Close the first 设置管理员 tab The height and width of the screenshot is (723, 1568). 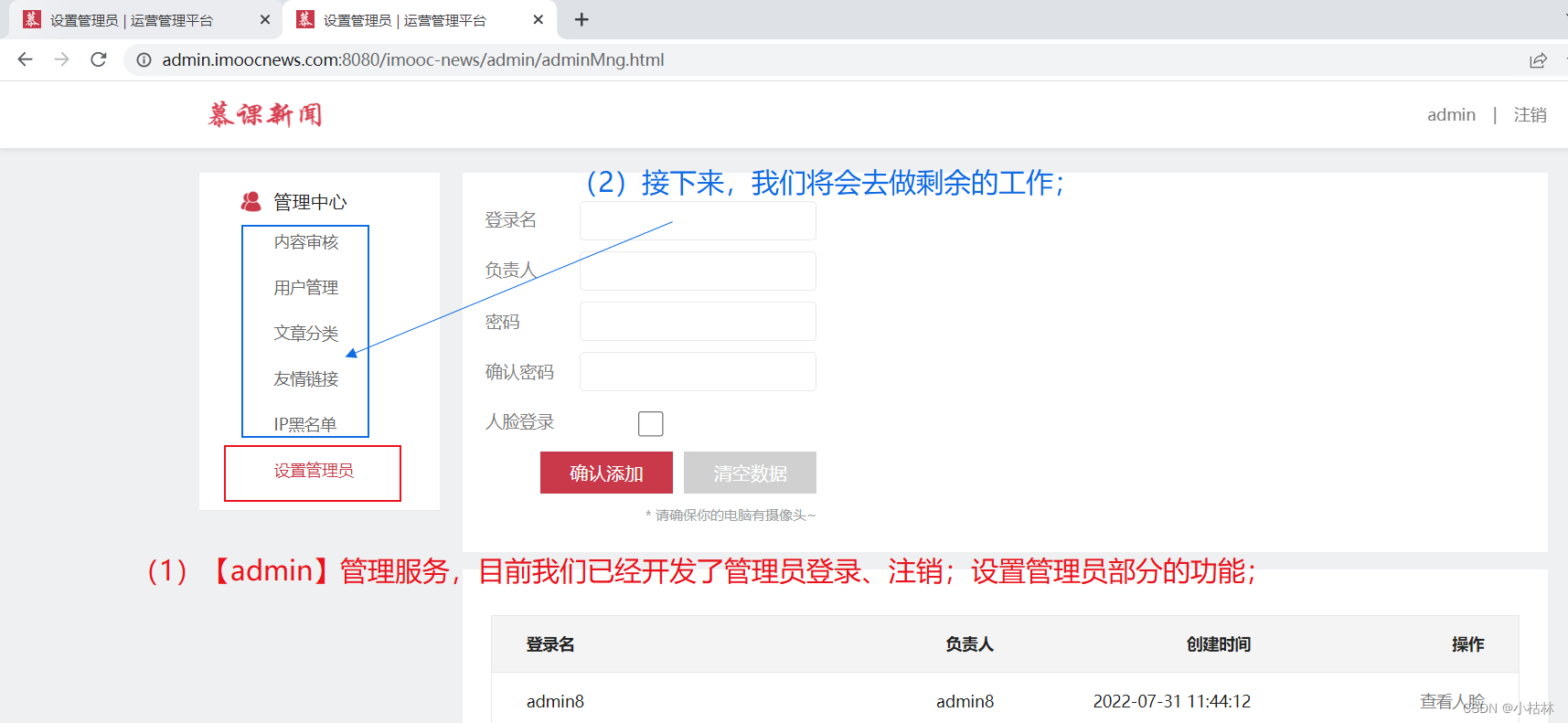(x=265, y=19)
